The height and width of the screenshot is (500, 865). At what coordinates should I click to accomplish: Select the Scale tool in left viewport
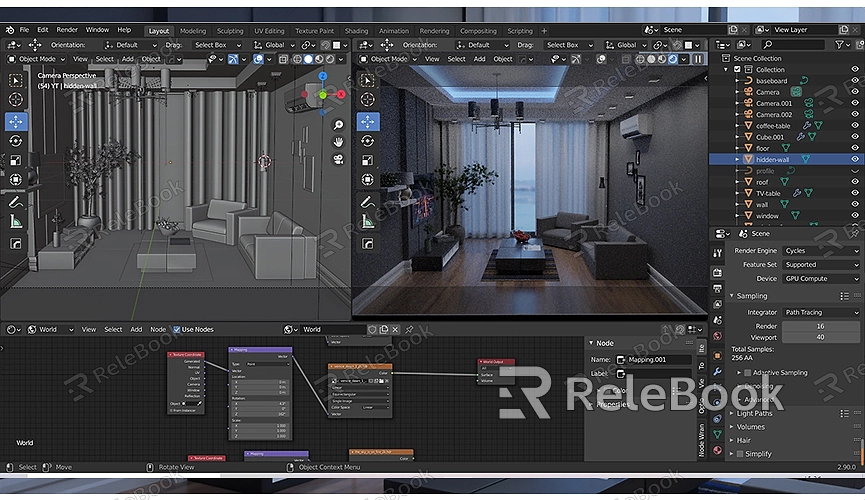coord(15,161)
